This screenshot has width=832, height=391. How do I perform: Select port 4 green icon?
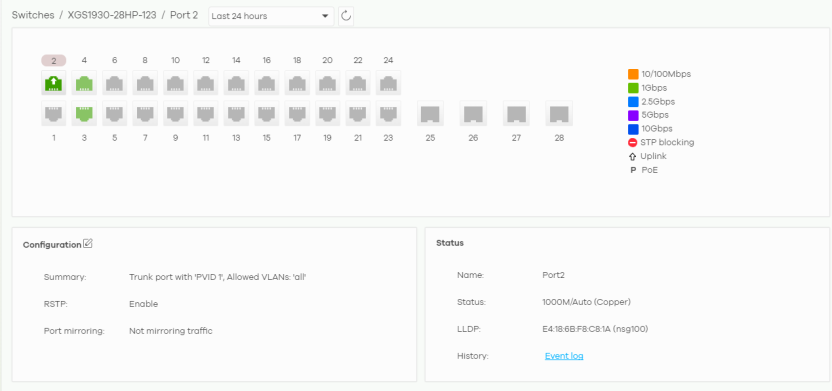84,83
